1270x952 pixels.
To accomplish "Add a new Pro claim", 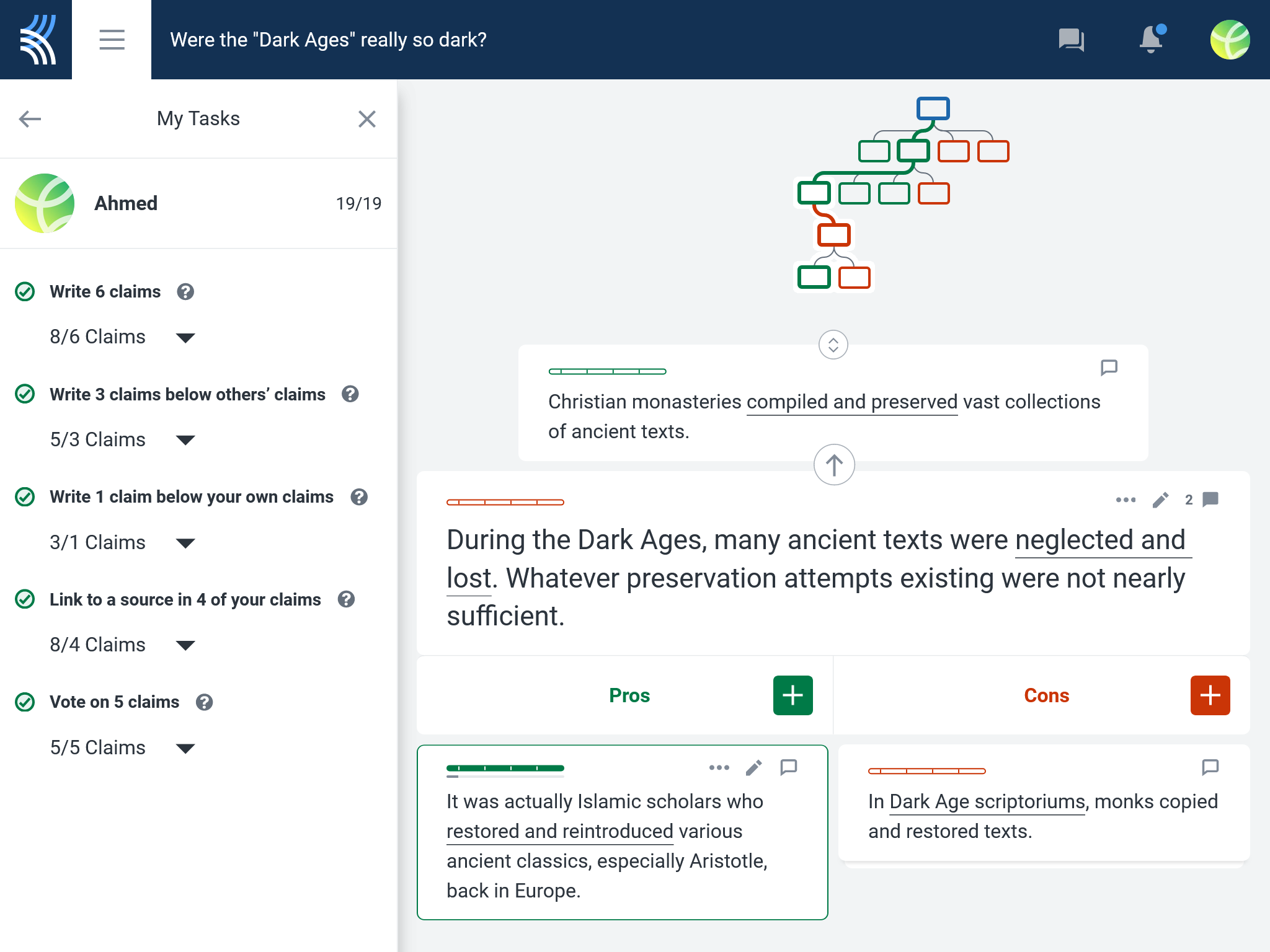I will point(793,695).
